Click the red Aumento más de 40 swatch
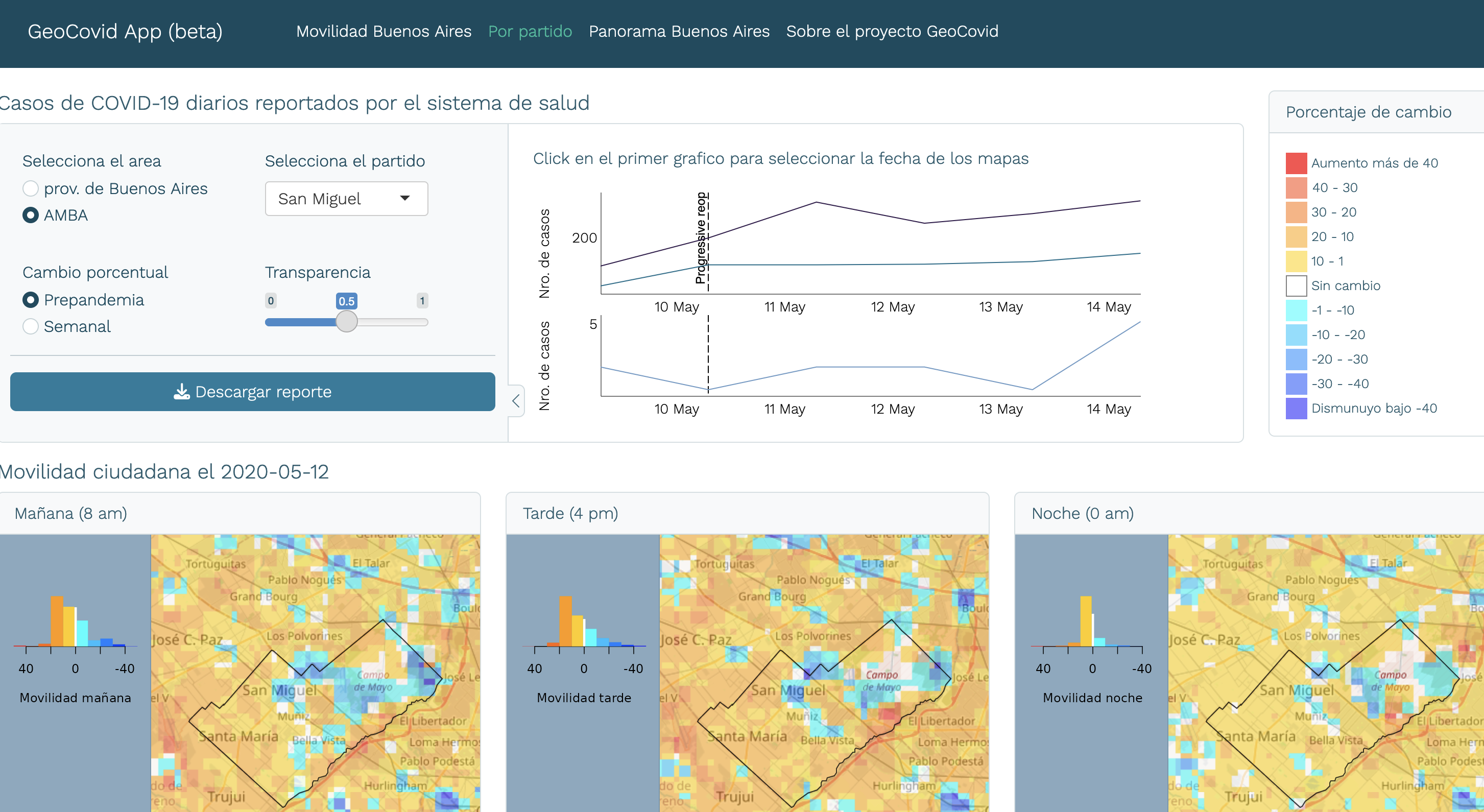Image resolution: width=1484 pixels, height=812 pixels. (x=1296, y=163)
